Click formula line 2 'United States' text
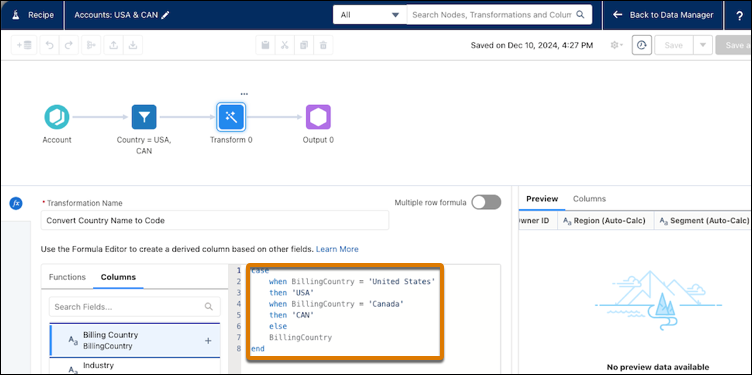Image resolution: width=752 pixels, height=375 pixels. point(401,281)
